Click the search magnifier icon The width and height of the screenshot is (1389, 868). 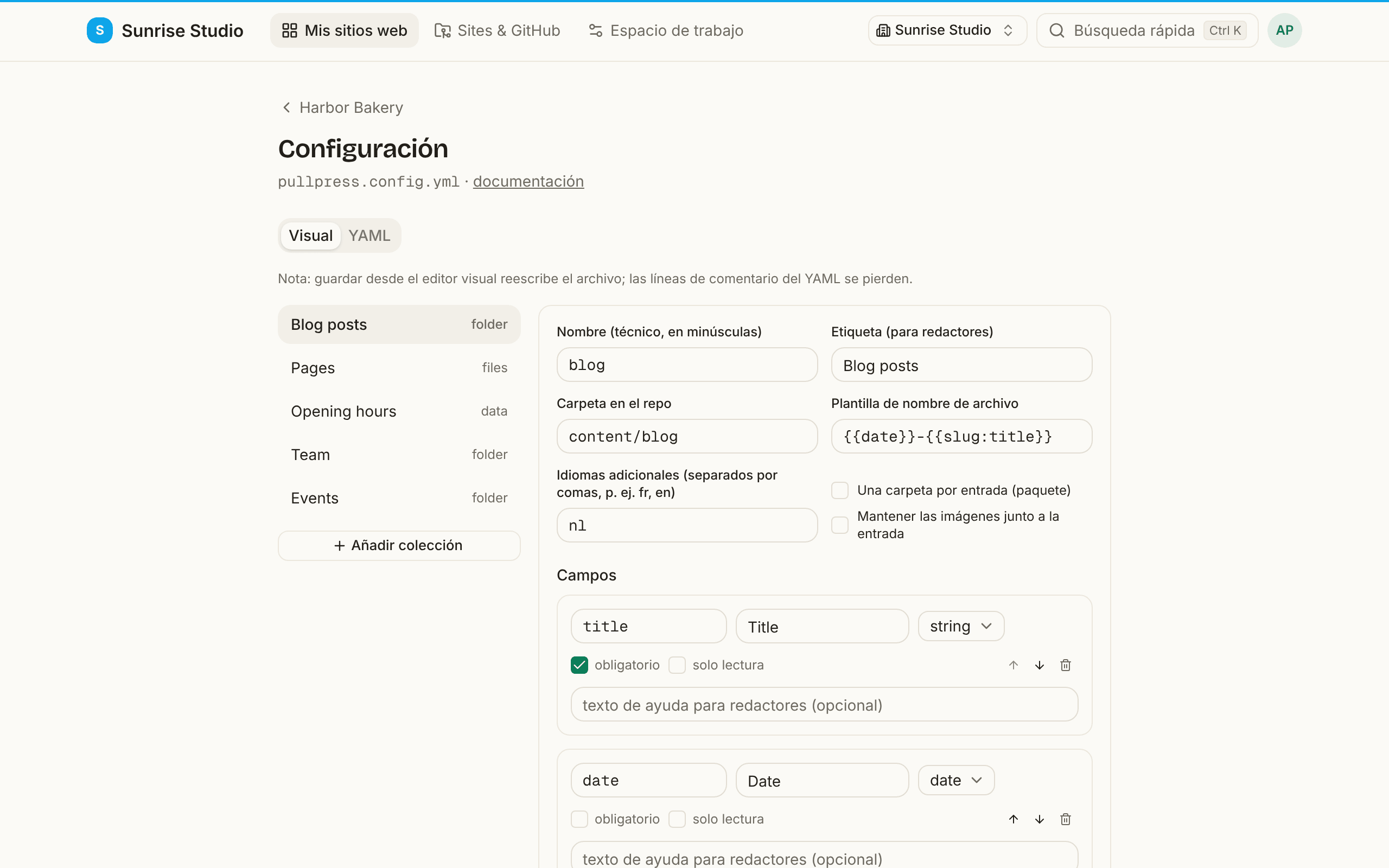click(x=1057, y=30)
